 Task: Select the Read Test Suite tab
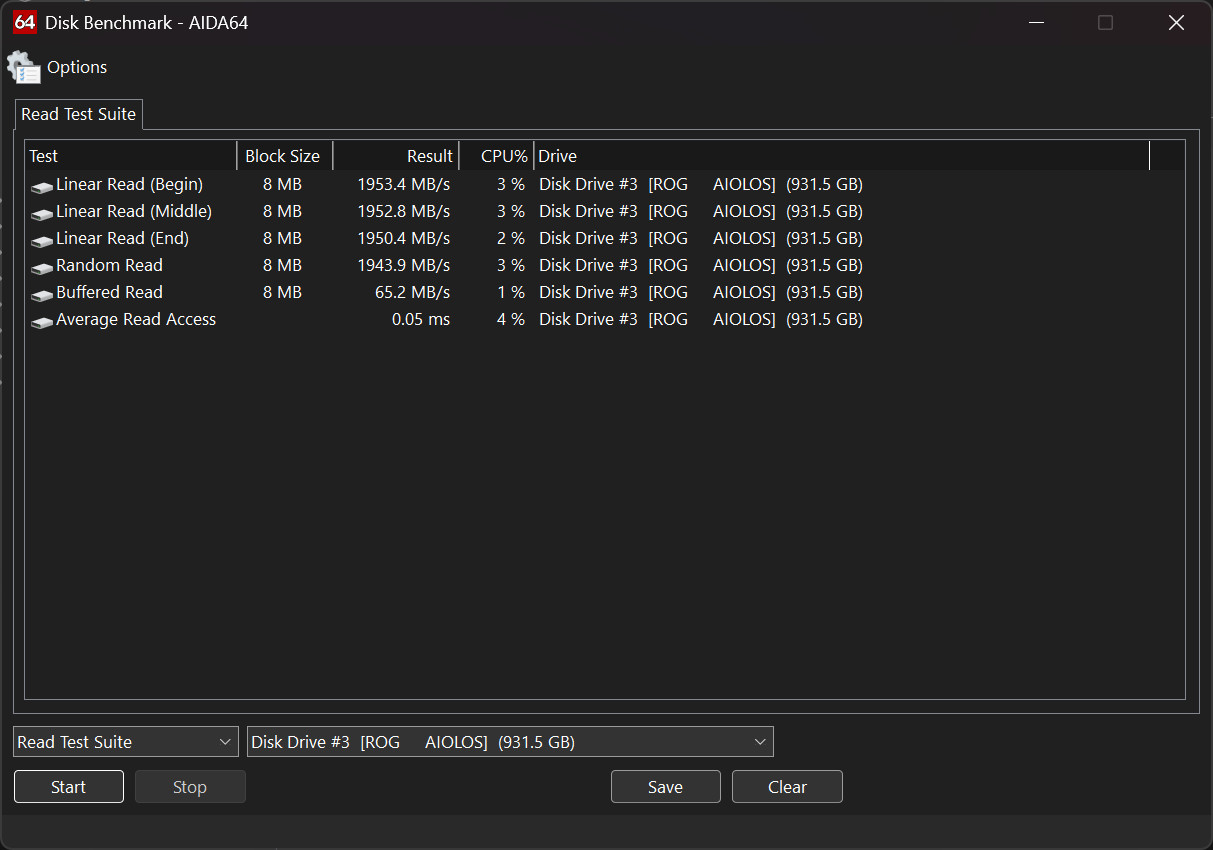pos(78,114)
